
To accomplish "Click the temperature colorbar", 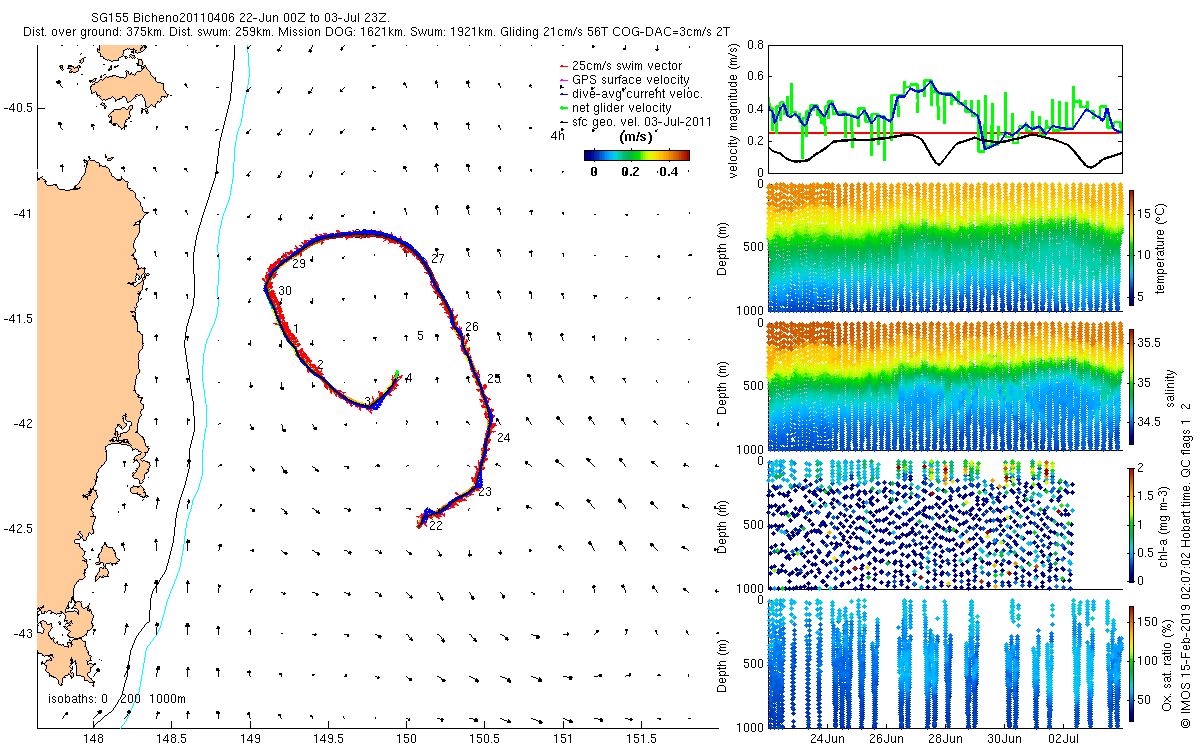I will click(x=1131, y=247).
